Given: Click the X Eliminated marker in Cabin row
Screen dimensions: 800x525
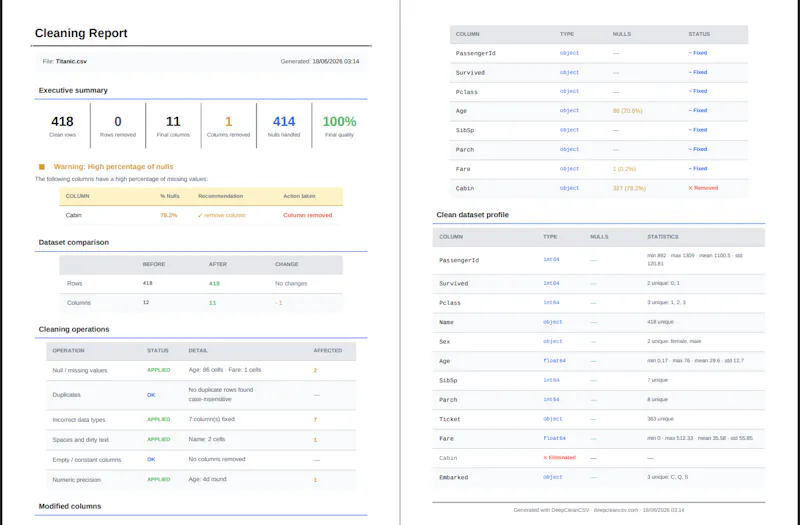Looking at the screenshot, I should (x=559, y=458).
